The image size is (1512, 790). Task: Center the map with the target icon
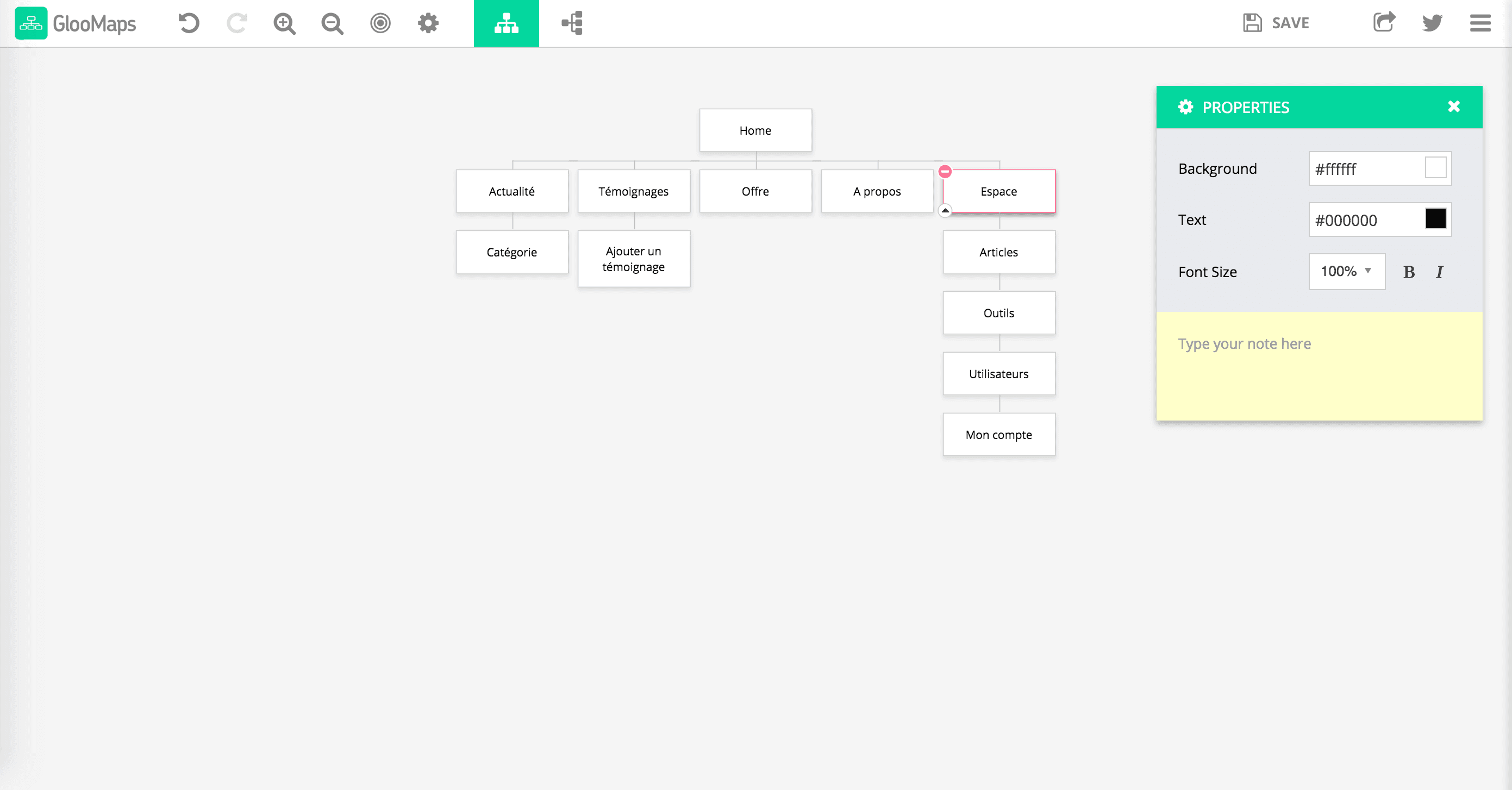coord(380,23)
